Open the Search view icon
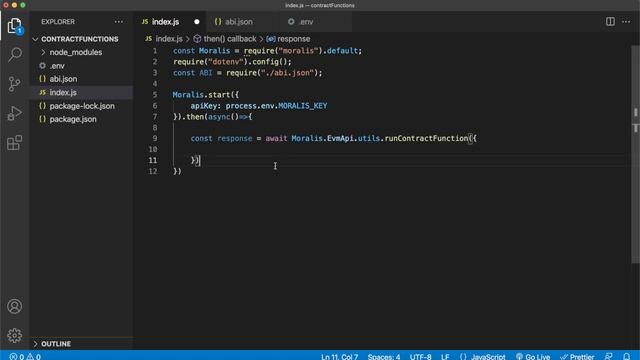640x360 pixels. [15, 54]
